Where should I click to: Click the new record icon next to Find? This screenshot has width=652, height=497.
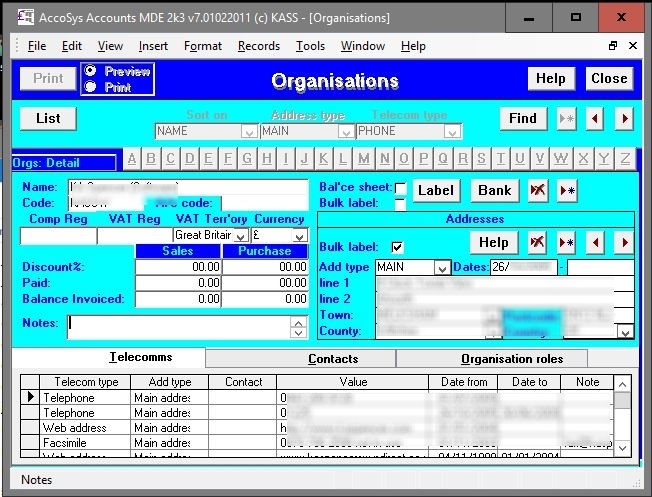point(566,119)
